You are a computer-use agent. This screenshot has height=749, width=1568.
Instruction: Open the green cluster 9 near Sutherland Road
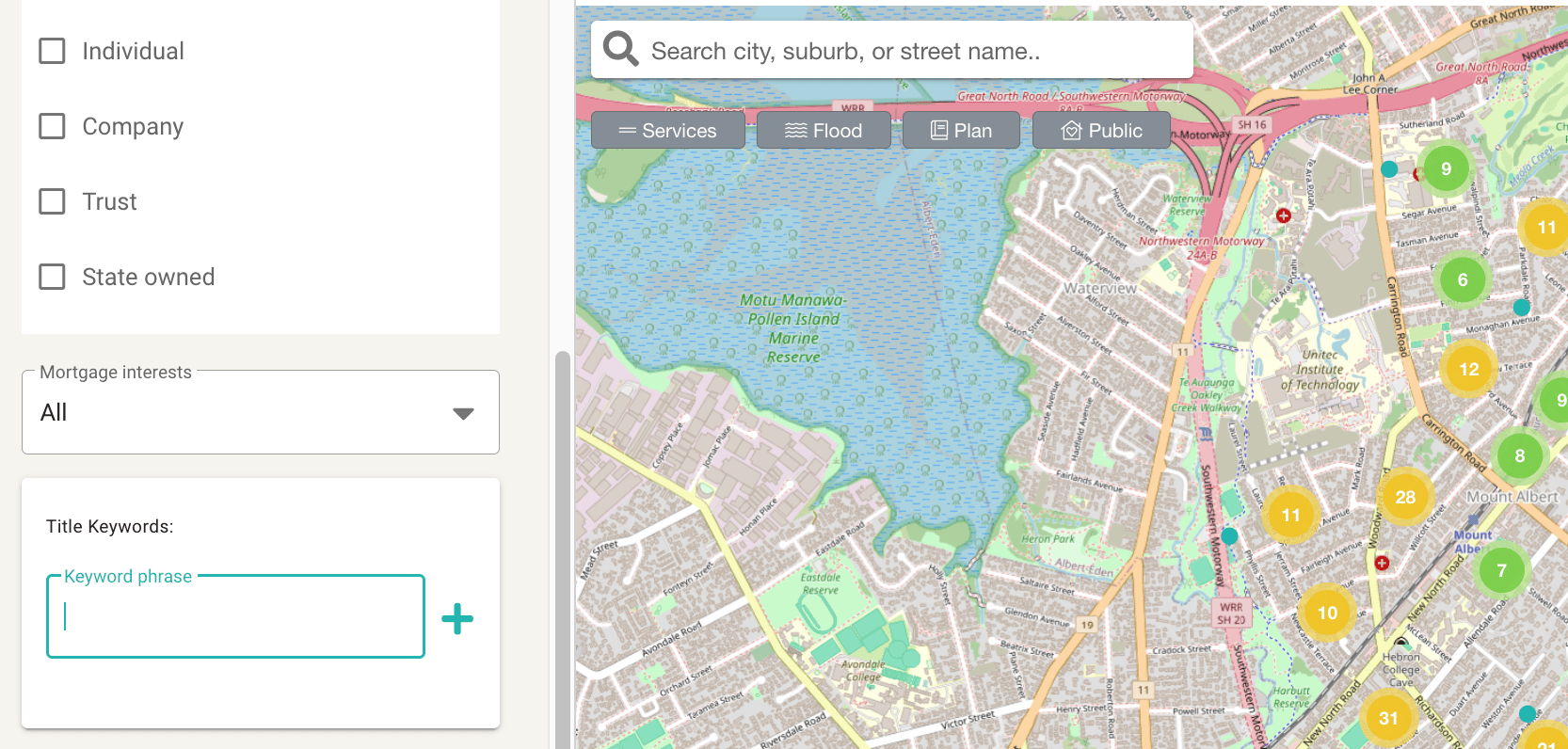point(1446,168)
